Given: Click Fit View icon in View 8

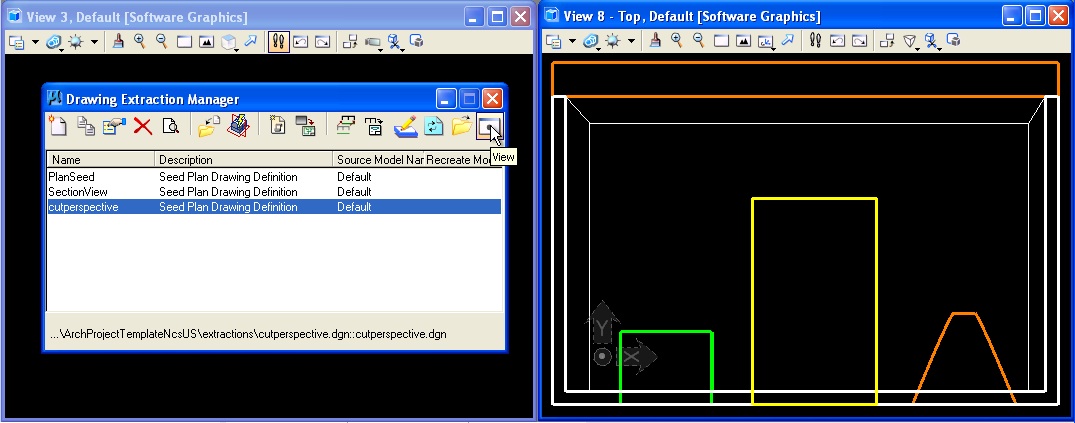Looking at the screenshot, I should (743, 41).
